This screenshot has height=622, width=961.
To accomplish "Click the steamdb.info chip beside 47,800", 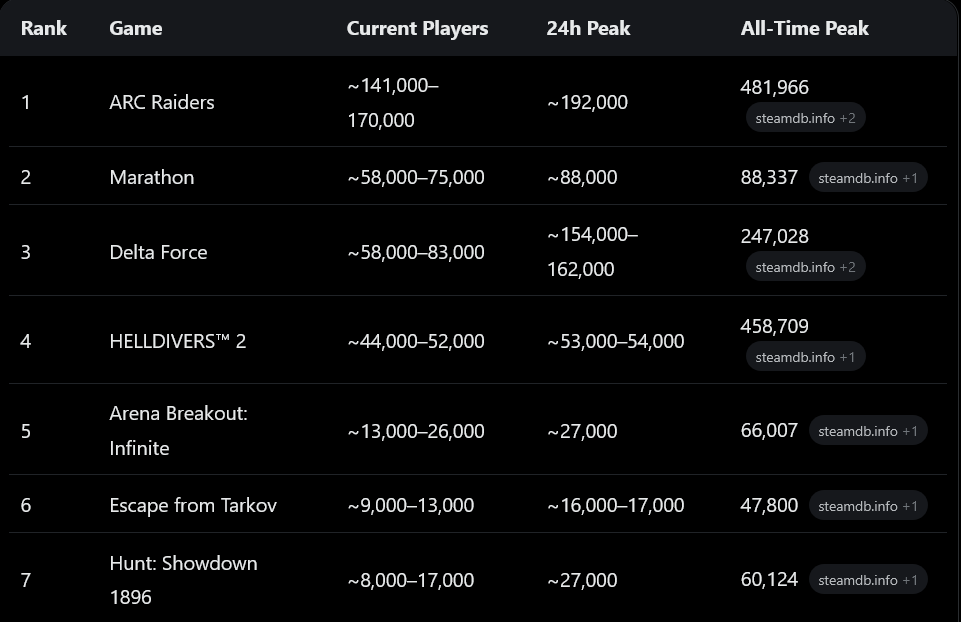I will tap(867, 506).
